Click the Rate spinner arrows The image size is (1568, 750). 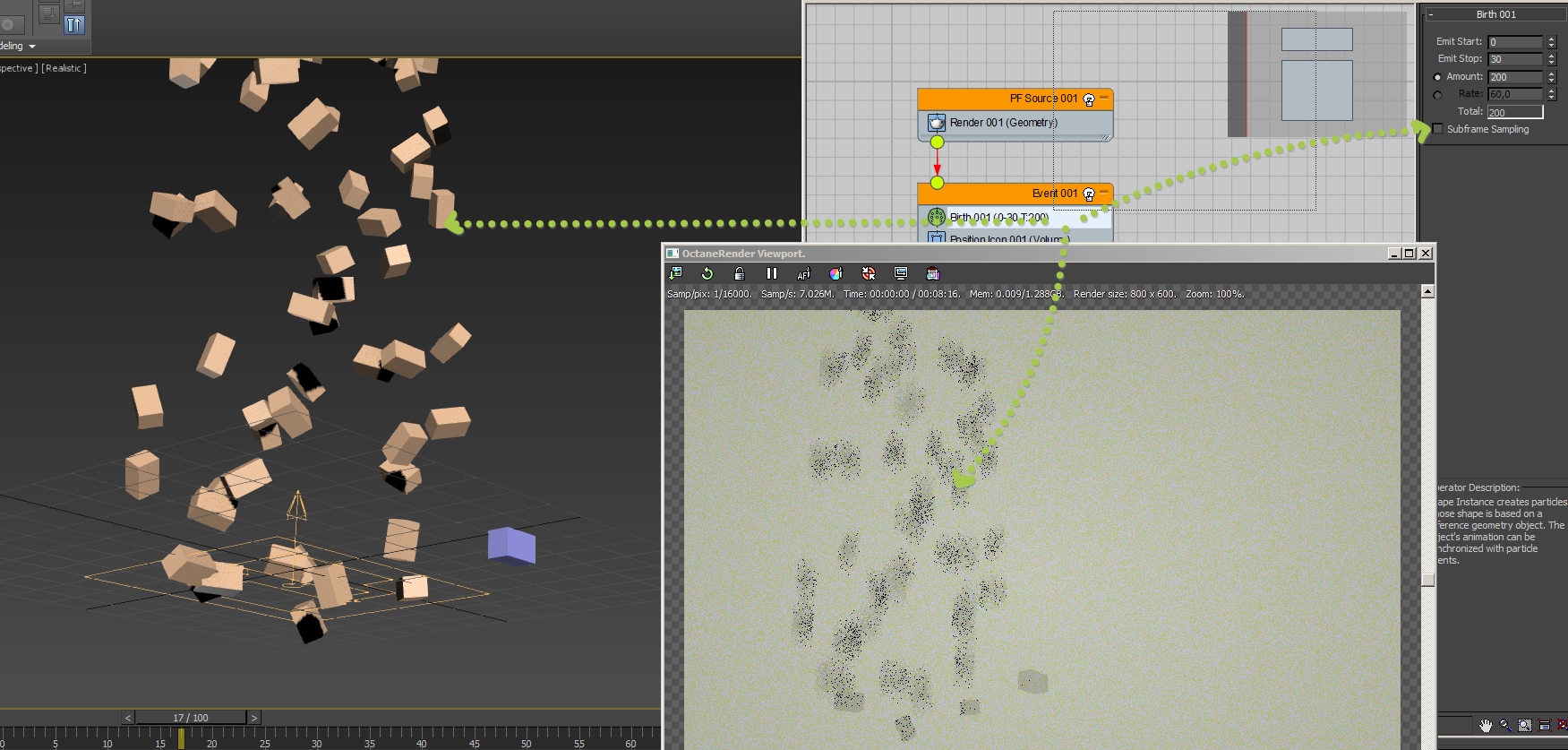pos(1552,94)
